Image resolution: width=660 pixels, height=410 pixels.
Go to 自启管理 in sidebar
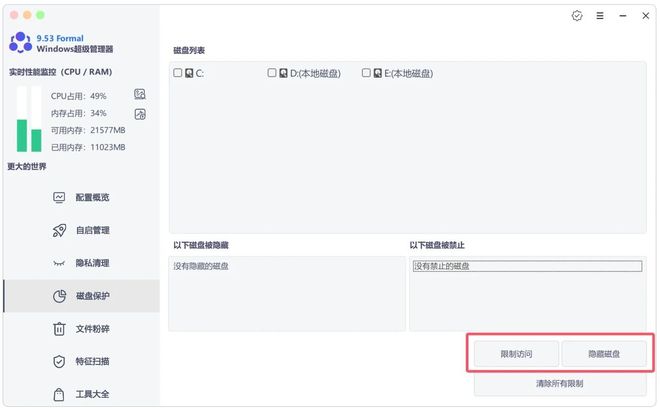coord(82,230)
